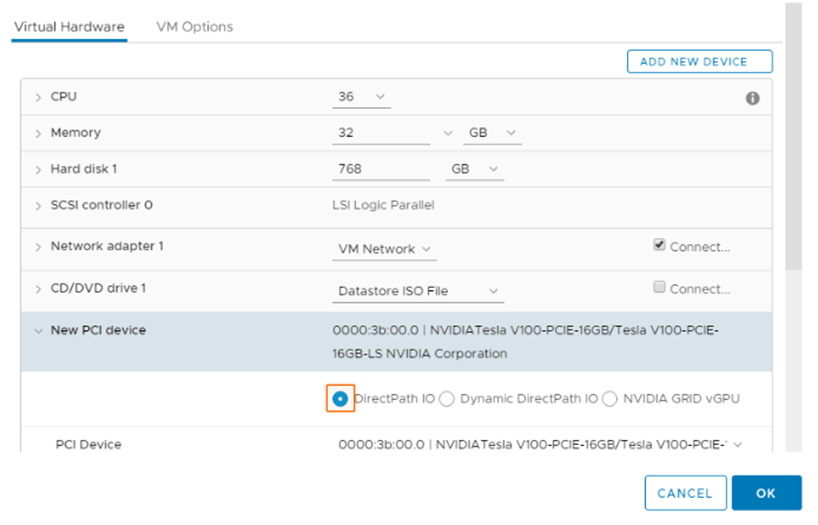Image resolution: width=818 pixels, height=525 pixels.
Task: Select Dynamic DirectPath IO option
Action: (x=447, y=399)
